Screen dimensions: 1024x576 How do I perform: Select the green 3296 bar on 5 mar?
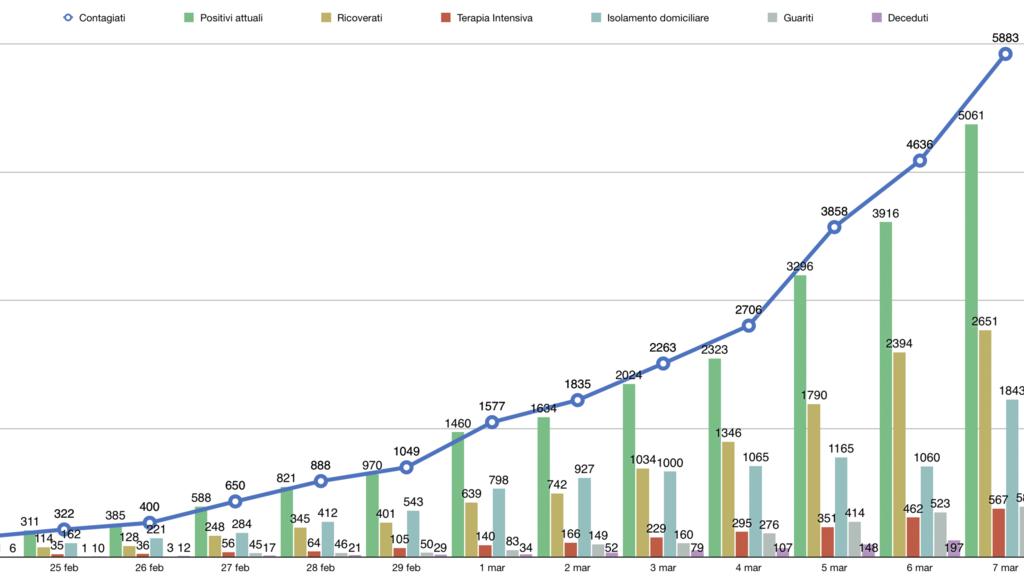coord(800,415)
